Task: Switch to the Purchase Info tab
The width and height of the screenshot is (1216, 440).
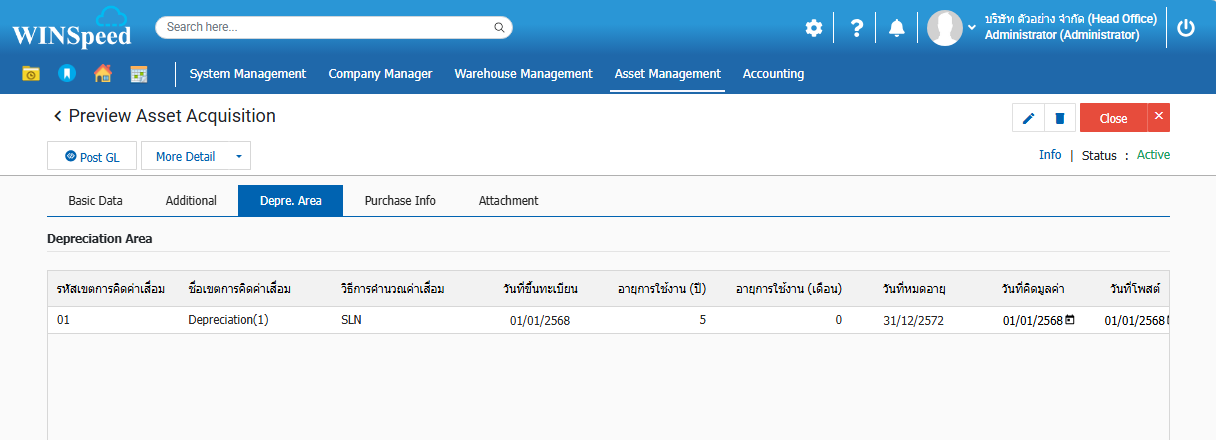Action: click(400, 201)
